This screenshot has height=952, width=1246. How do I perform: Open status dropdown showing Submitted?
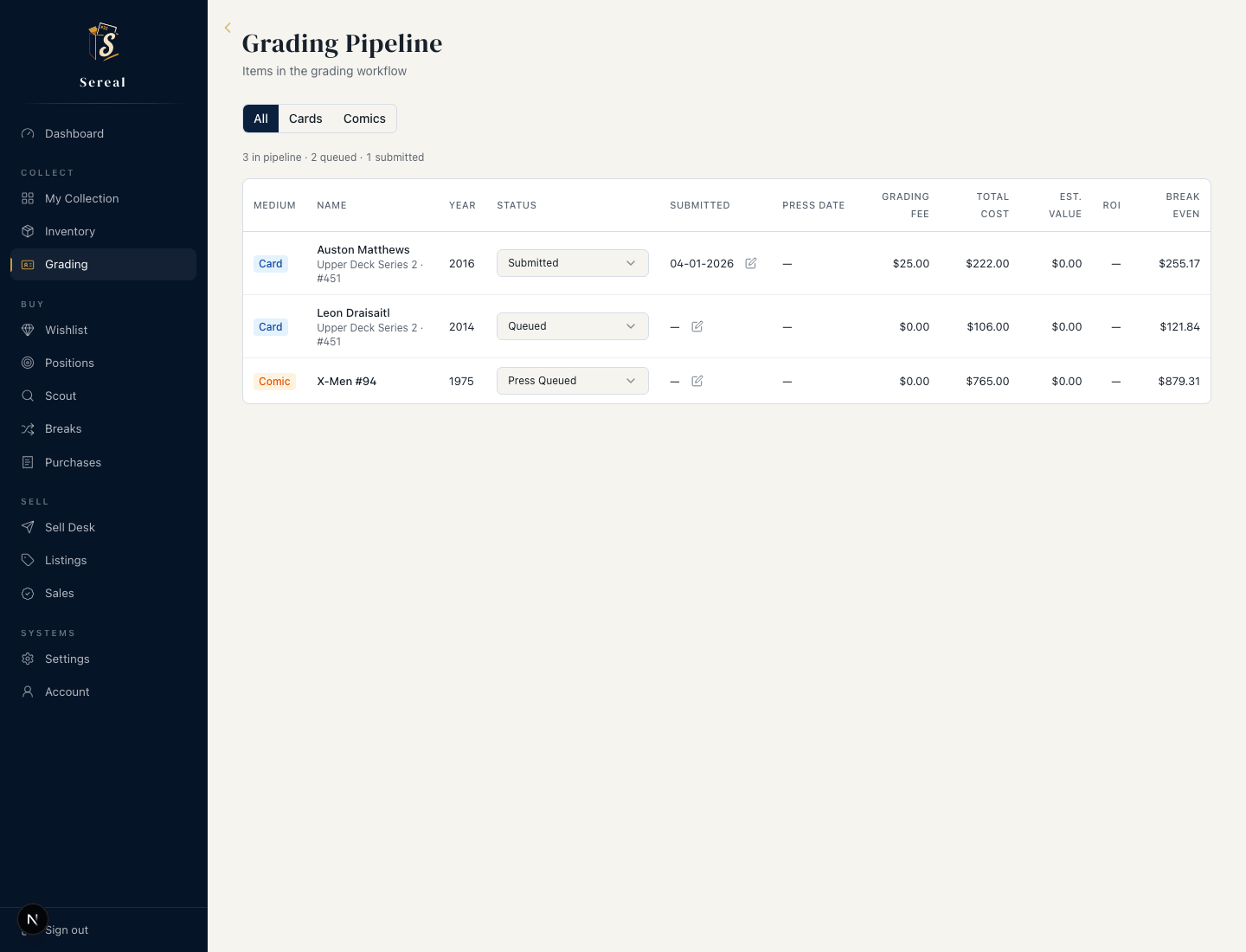(x=573, y=263)
